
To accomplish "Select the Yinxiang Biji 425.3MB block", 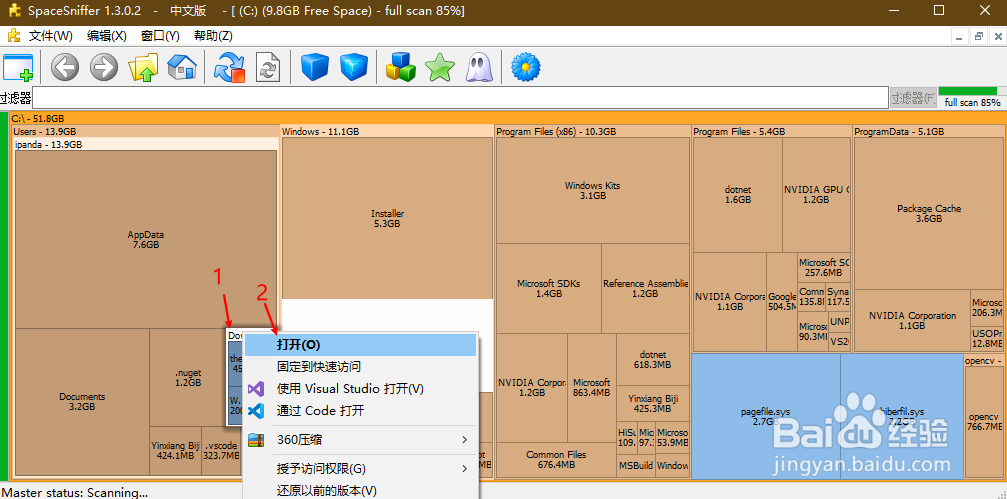I will (652, 403).
